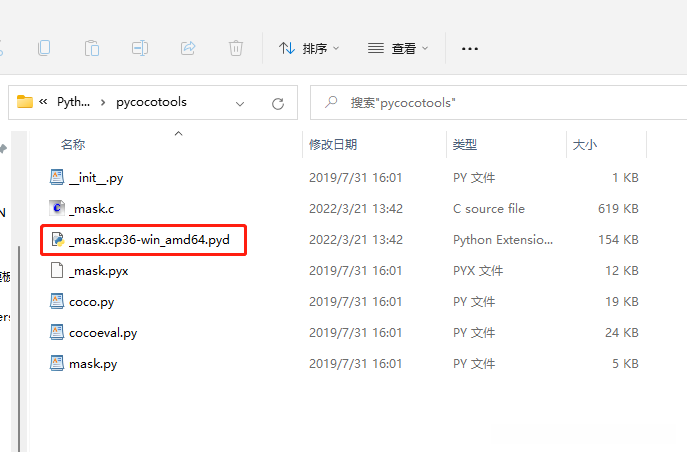Go to the Pyth... parent folder breadcrumb
The image size is (687, 452).
click(x=73, y=102)
